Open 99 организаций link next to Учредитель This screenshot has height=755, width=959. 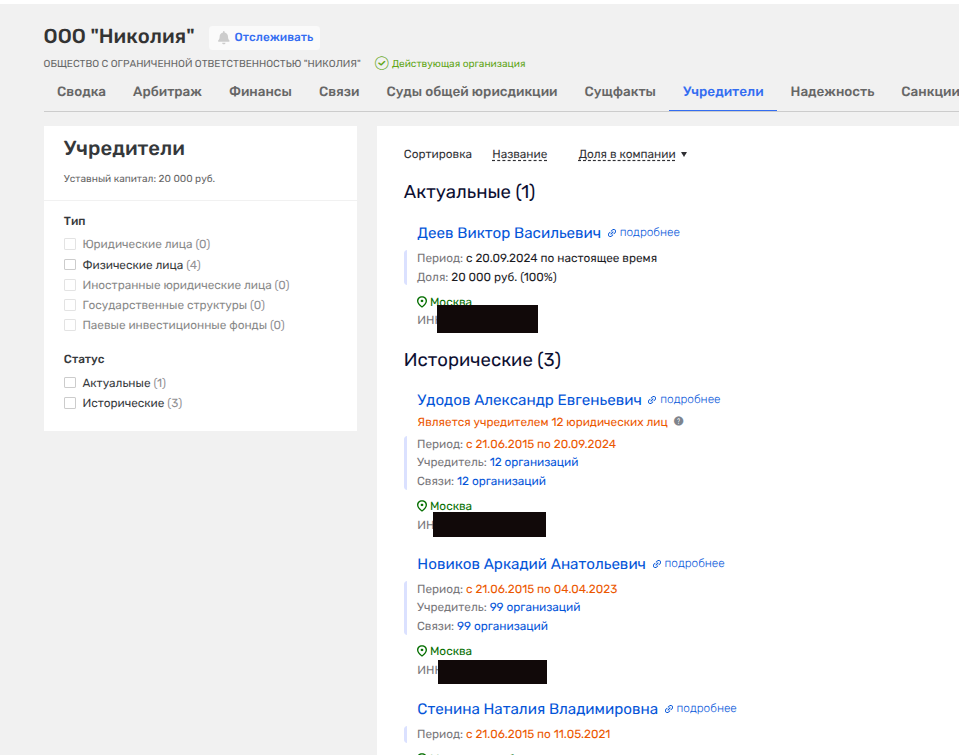(534, 607)
